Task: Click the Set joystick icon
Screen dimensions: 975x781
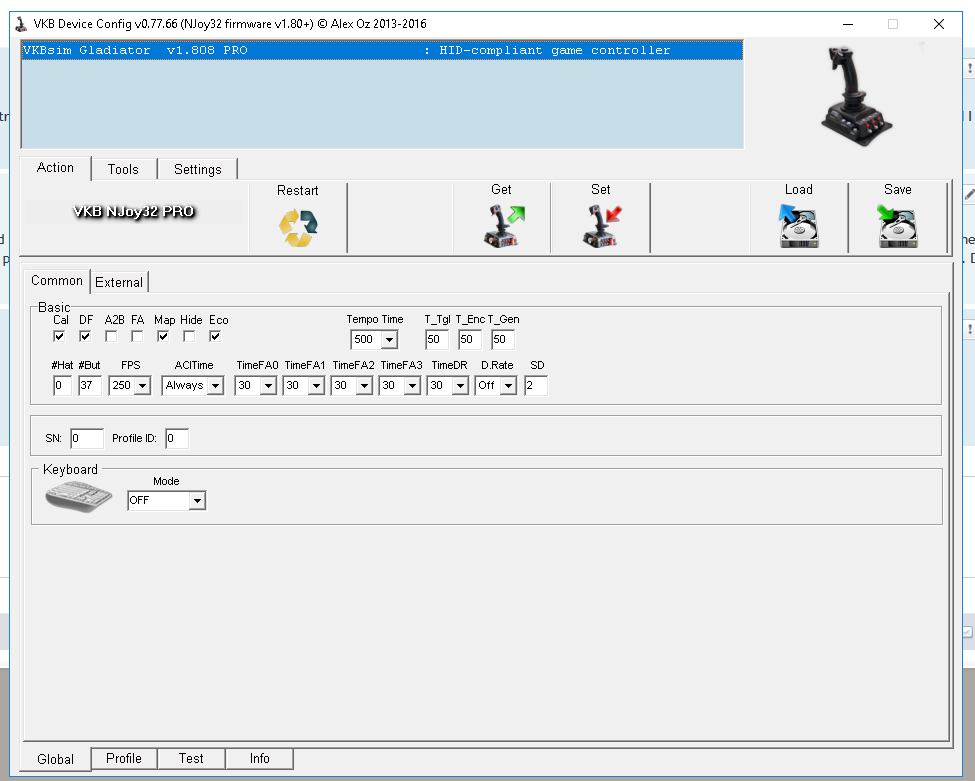Action: coord(602,227)
